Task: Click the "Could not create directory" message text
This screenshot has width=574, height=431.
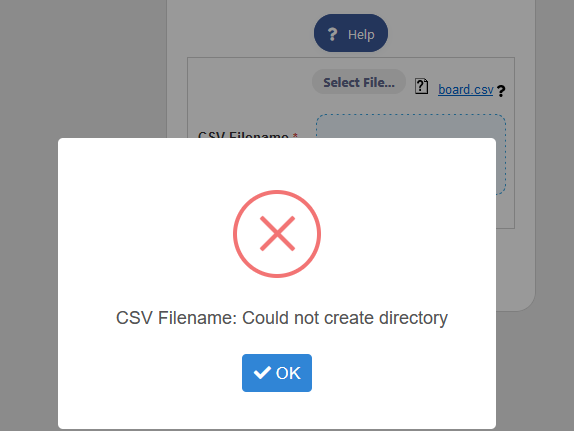Action: (345, 317)
